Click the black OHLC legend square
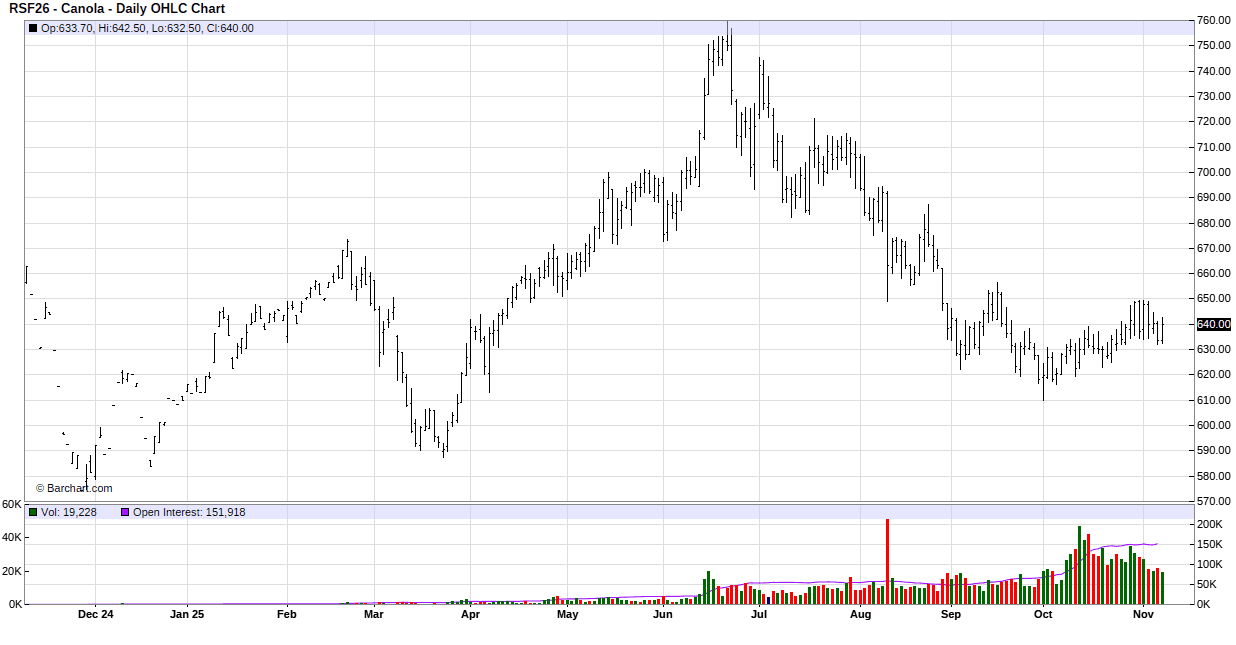The image size is (1236, 645). (33, 28)
